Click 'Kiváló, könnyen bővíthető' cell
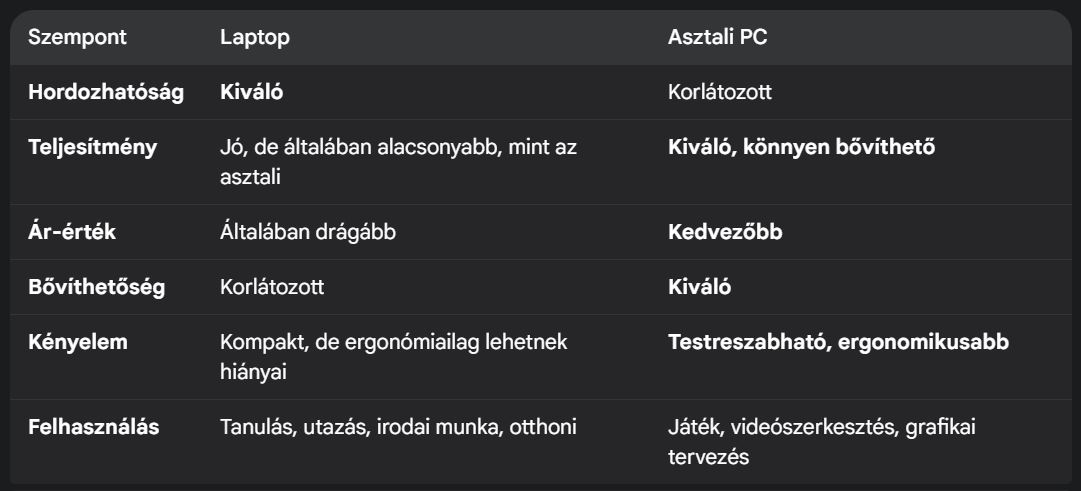Viewport: 1081px width, 491px height. point(801,147)
